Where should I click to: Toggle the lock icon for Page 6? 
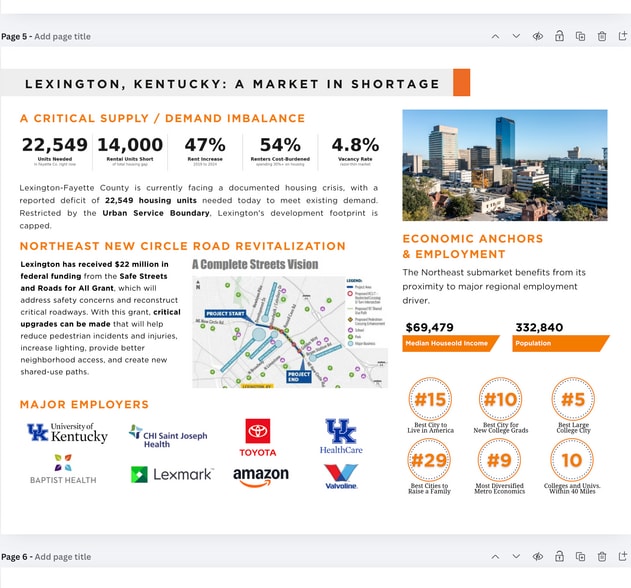(x=559, y=556)
